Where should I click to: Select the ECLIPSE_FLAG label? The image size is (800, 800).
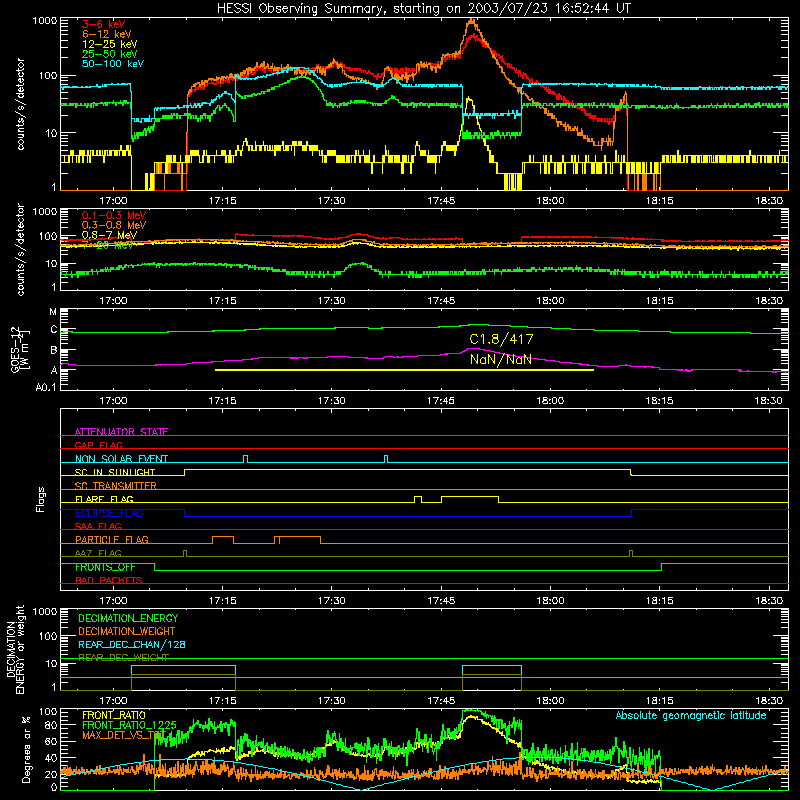109,513
